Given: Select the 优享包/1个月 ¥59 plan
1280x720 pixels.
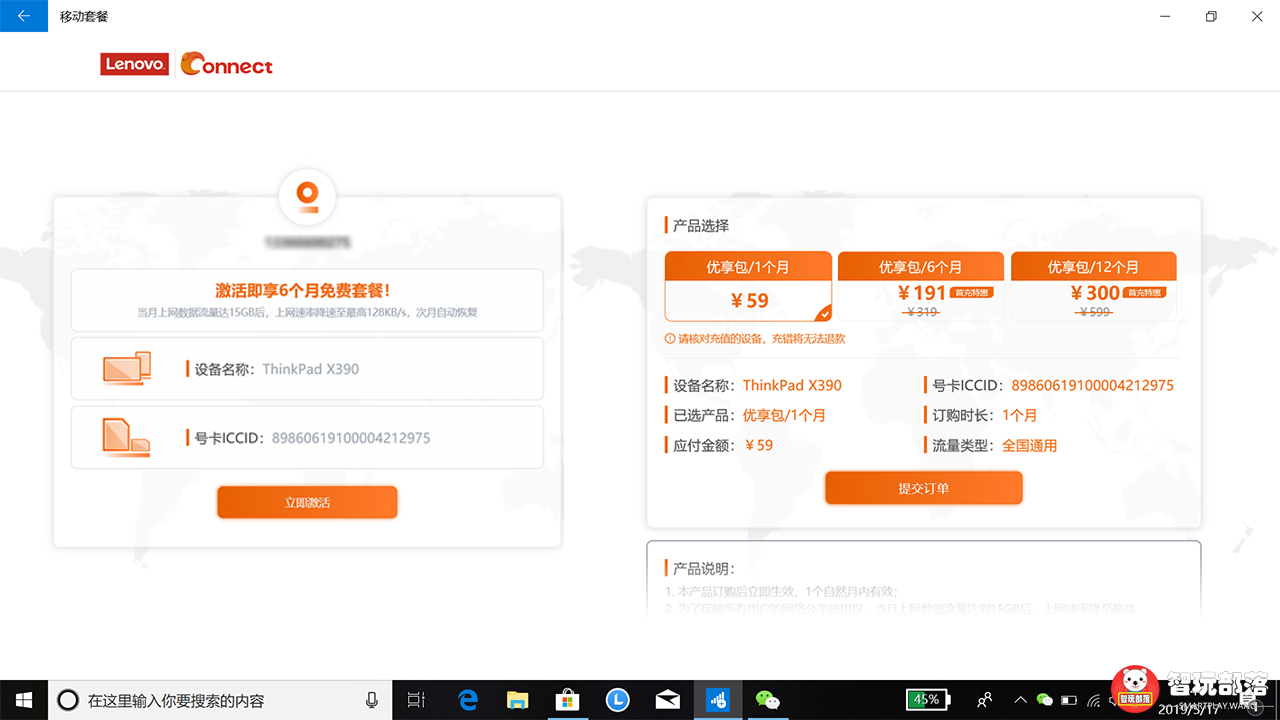Looking at the screenshot, I should click(x=748, y=286).
